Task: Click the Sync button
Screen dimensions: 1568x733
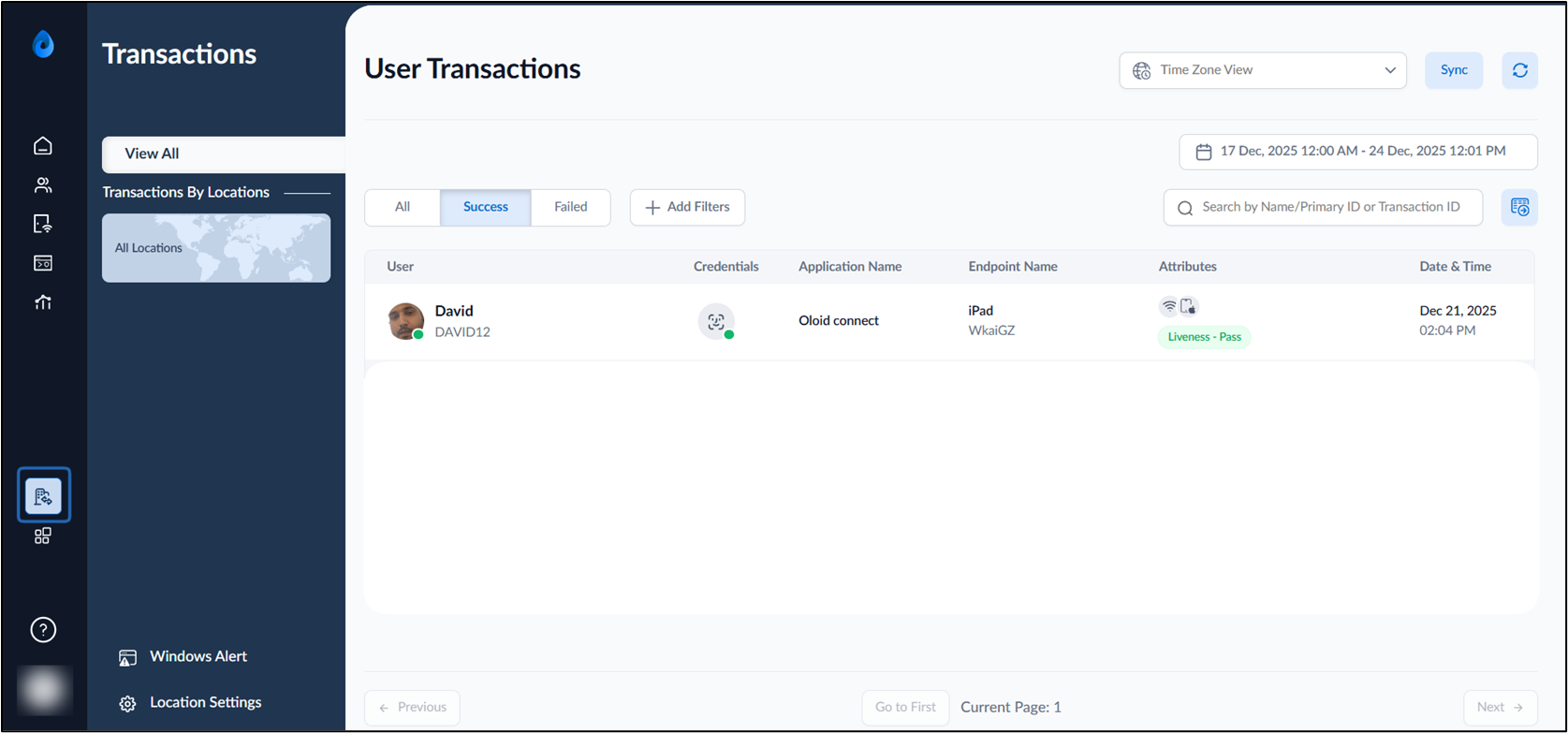Action: (1454, 70)
